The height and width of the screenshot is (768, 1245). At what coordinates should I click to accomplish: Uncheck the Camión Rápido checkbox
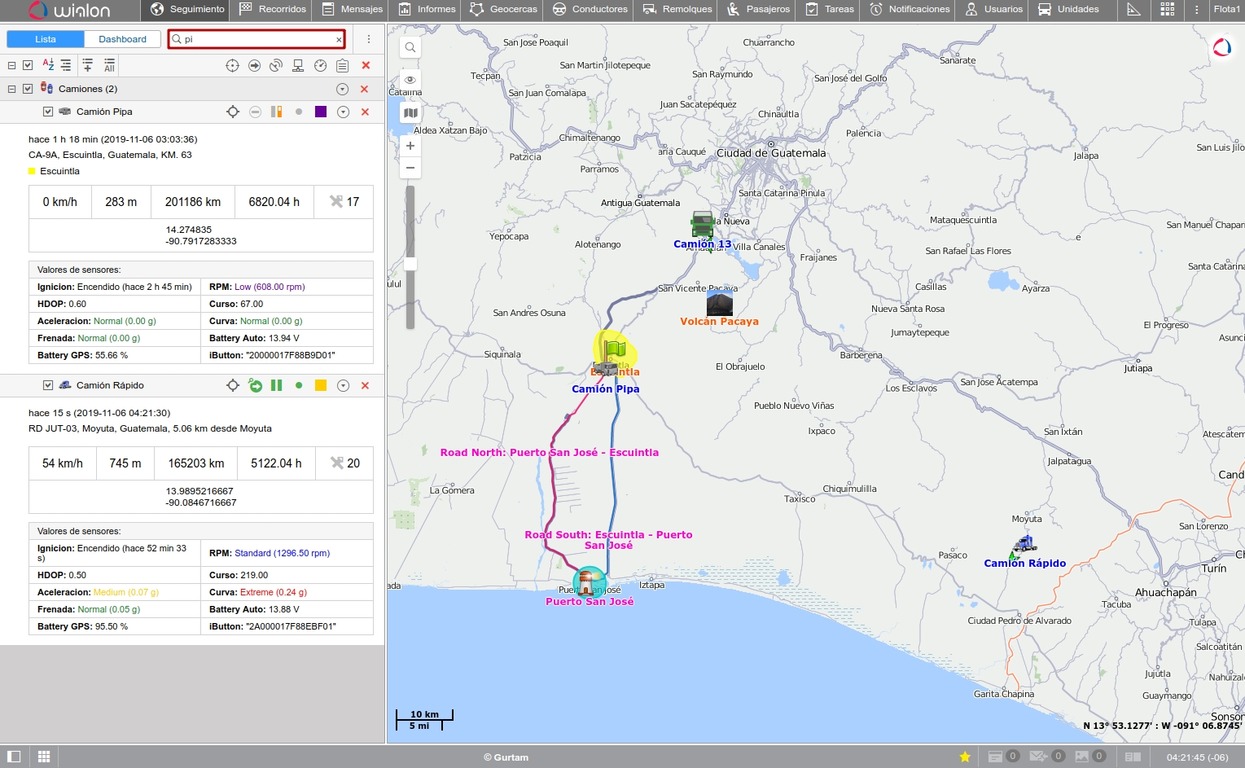point(48,386)
